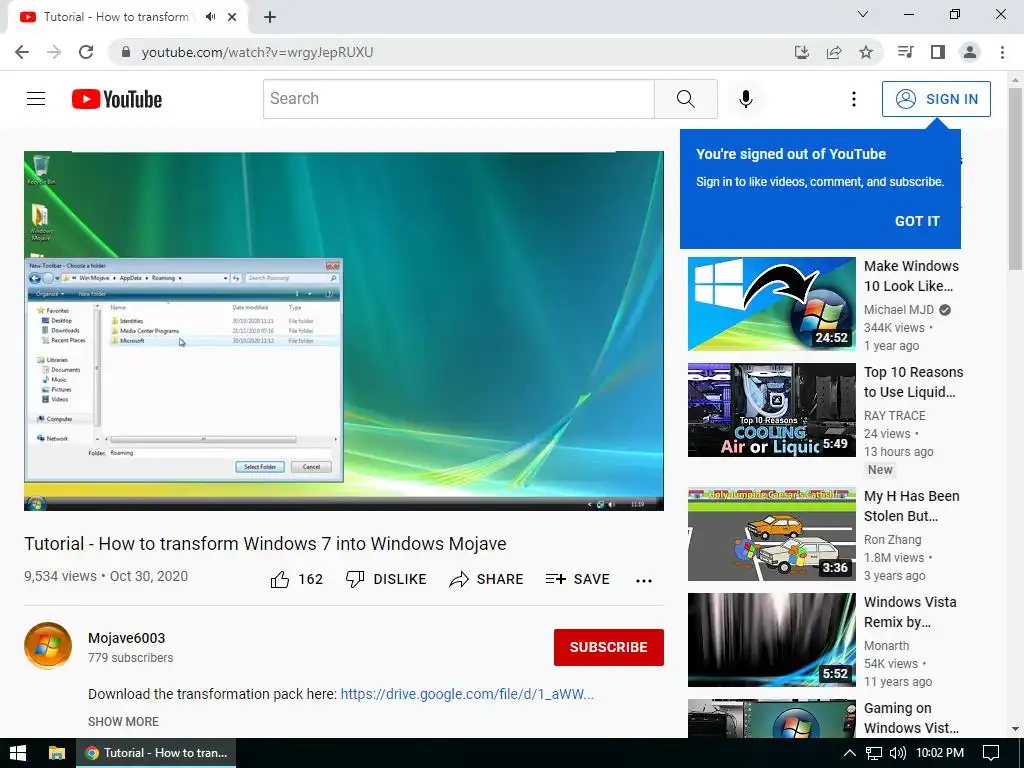Open Windows notification center
Image resolution: width=1024 pixels, height=768 pixels.
[991, 753]
